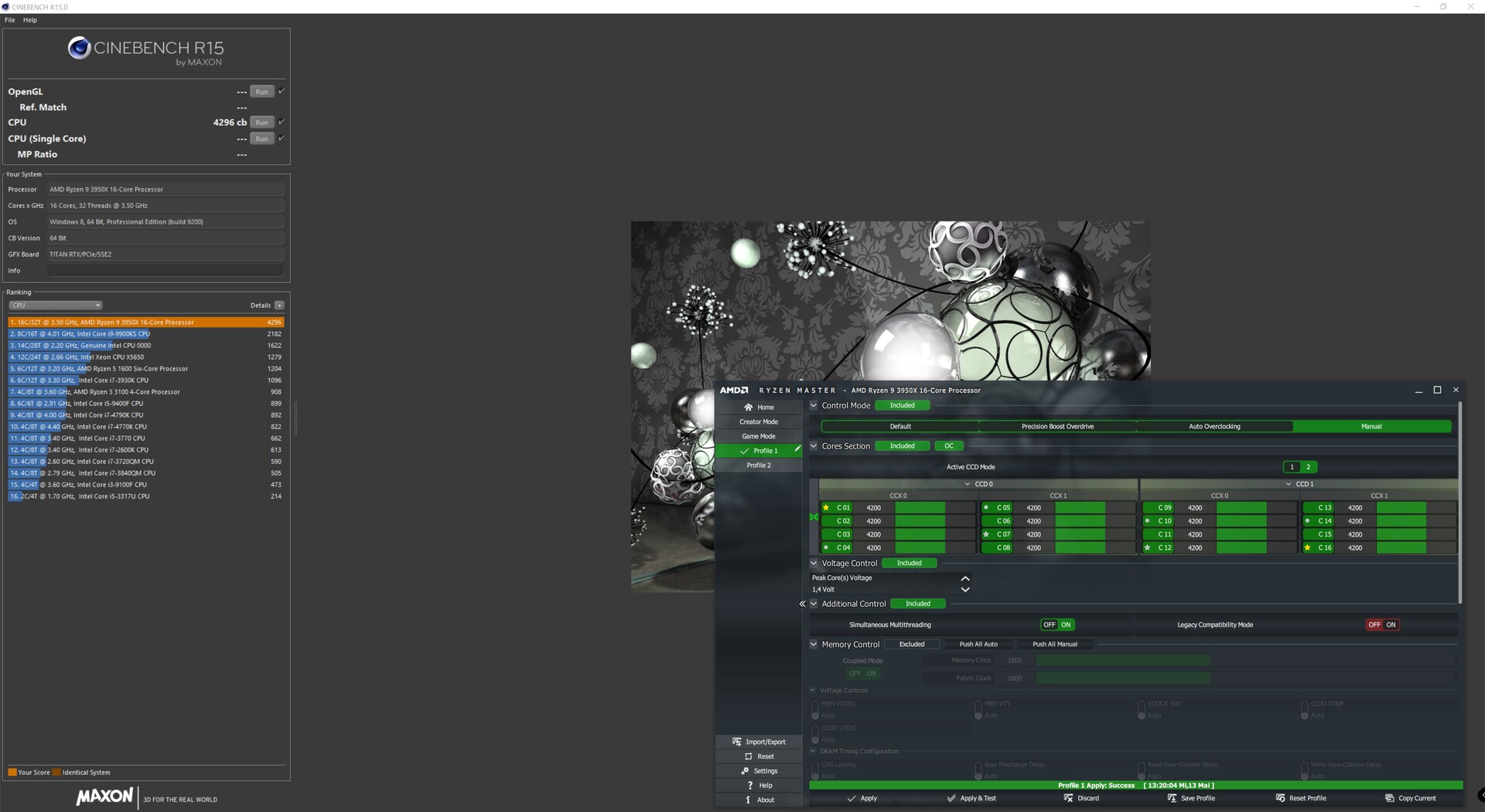Increase Peak Core(s) Voltage with up arrow
Screen dimensions: 1485x812
click(964, 578)
